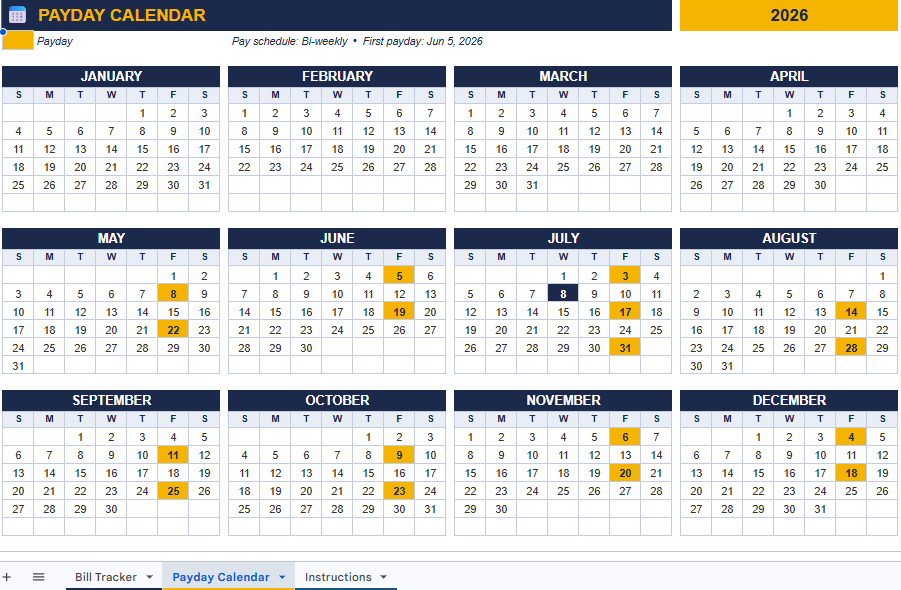Screen dimensions: 901x590
Task: Click the calendar icon beside Payday Calendar title
Action: coord(17,15)
